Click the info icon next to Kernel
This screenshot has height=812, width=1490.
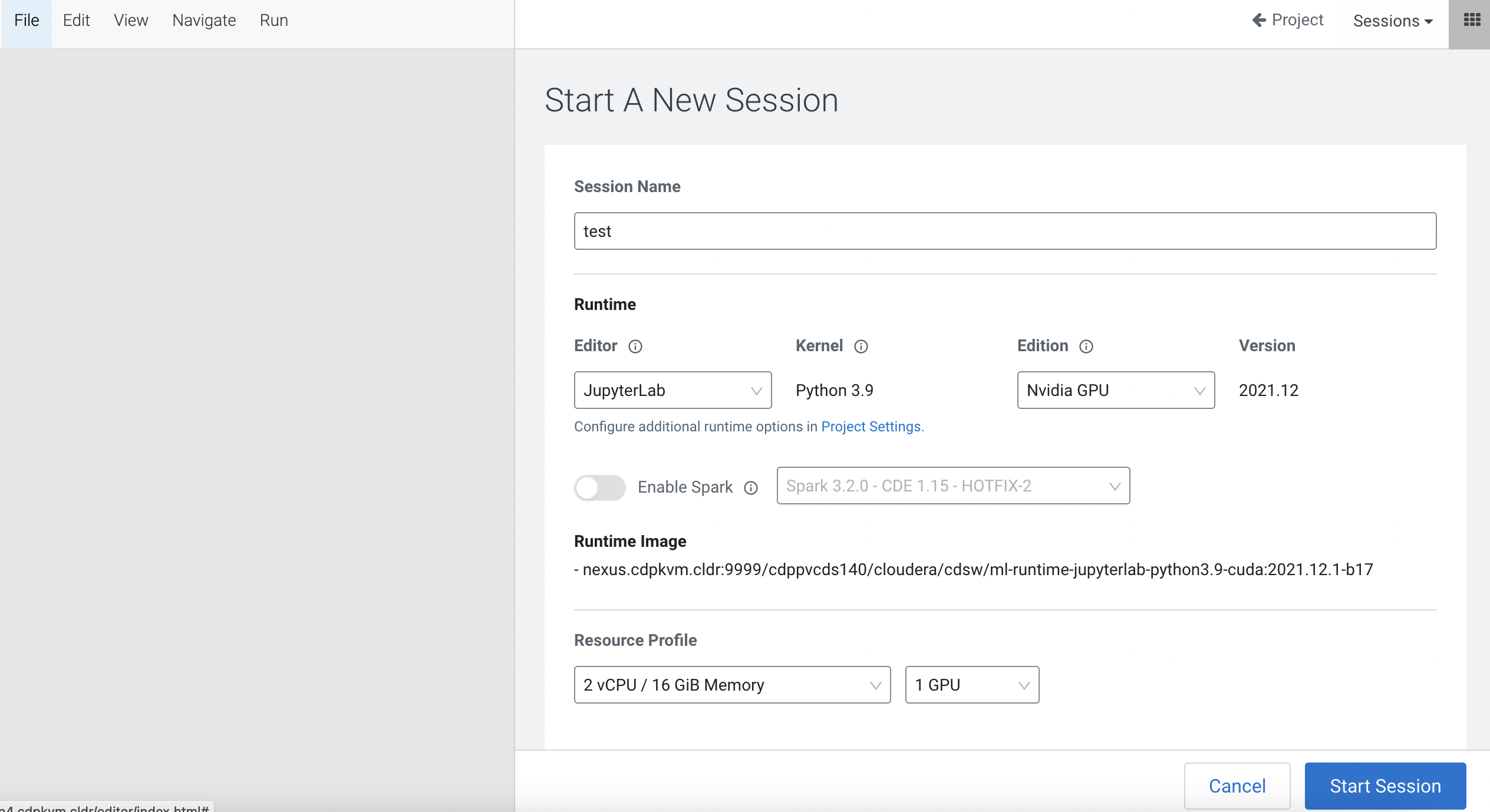[x=861, y=346]
